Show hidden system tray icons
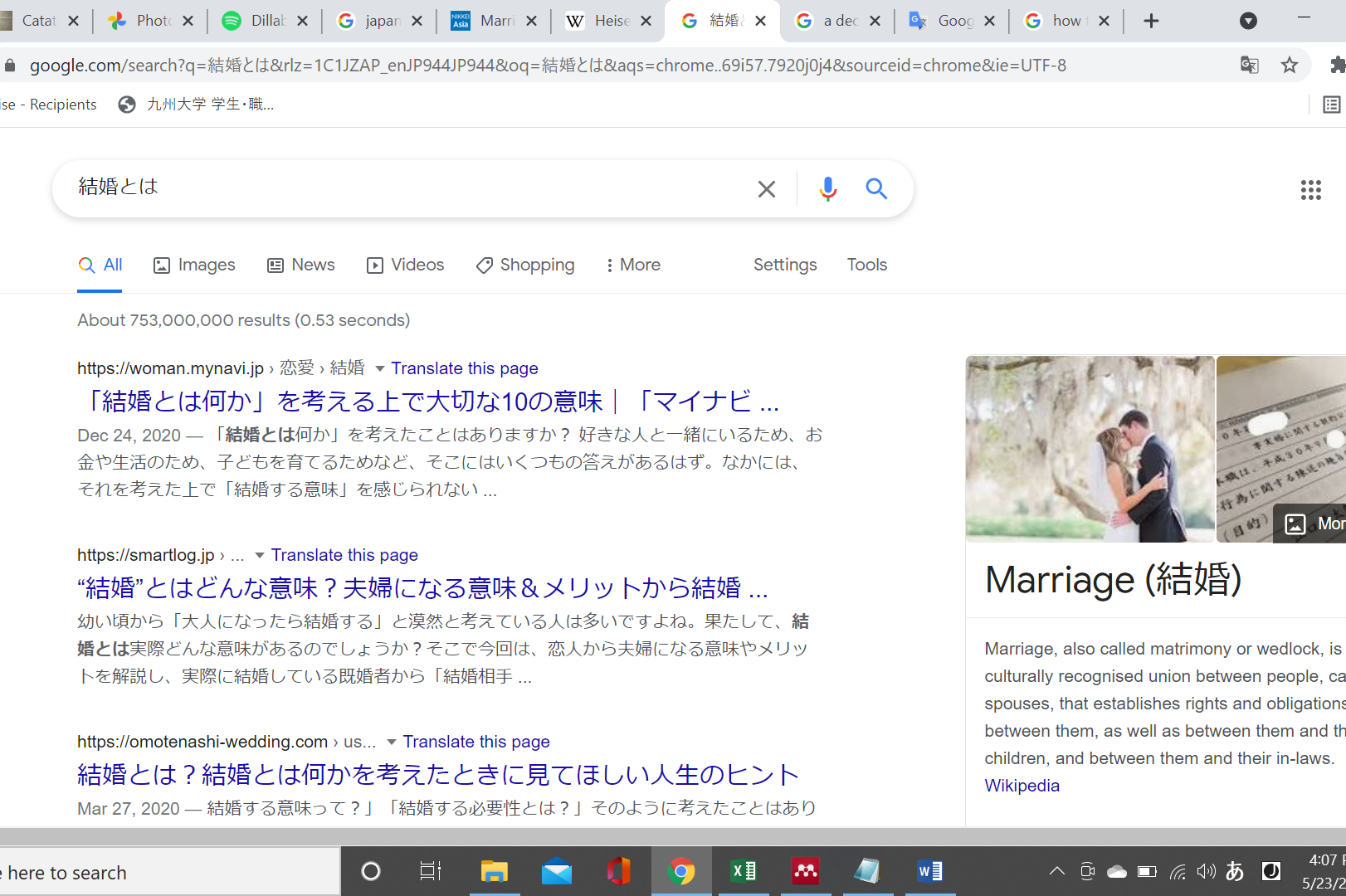Viewport: 1346px width, 896px height. [x=1056, y=871]
